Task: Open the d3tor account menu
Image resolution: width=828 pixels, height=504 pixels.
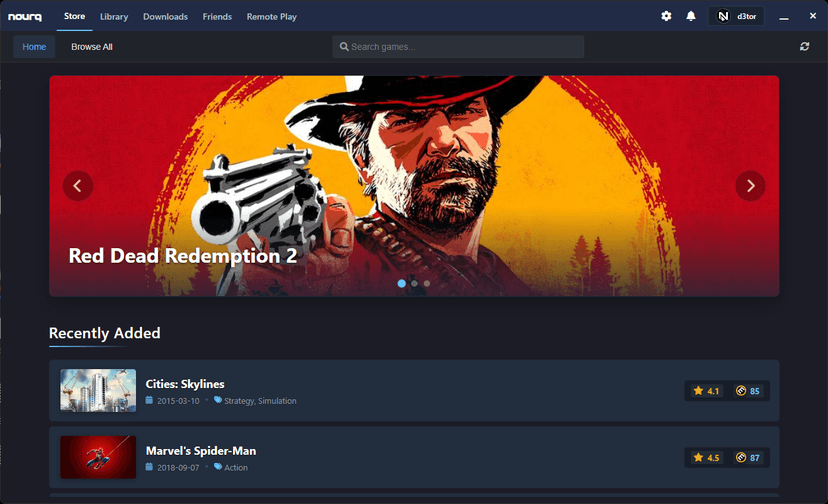Action: pos(736,16)
